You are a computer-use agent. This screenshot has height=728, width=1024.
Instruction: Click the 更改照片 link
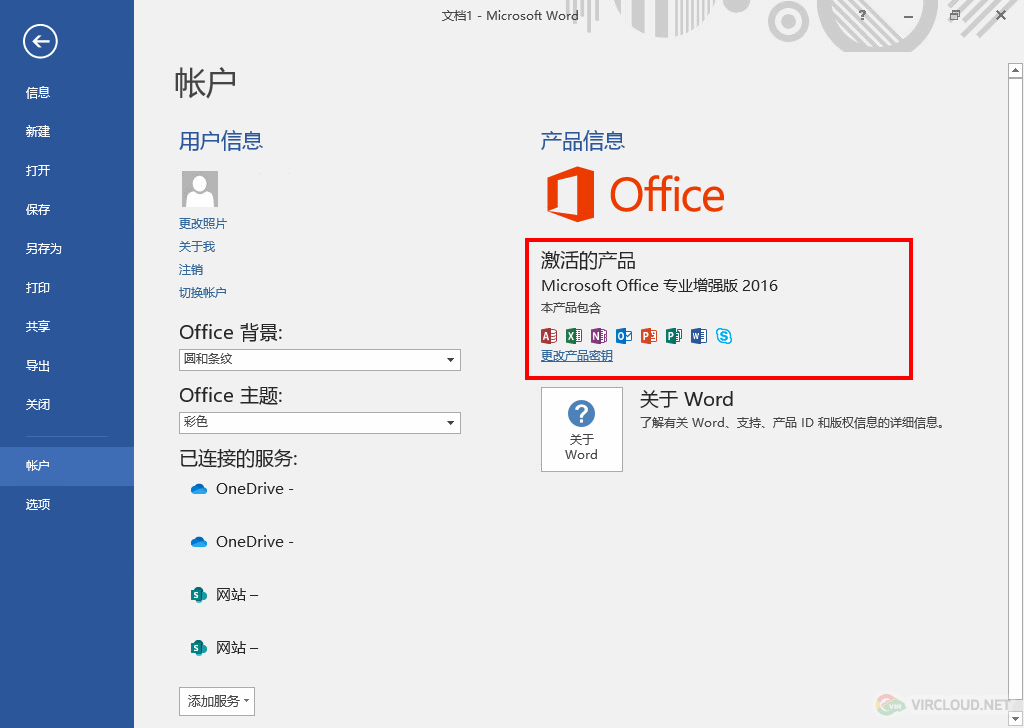coord(202,224)
